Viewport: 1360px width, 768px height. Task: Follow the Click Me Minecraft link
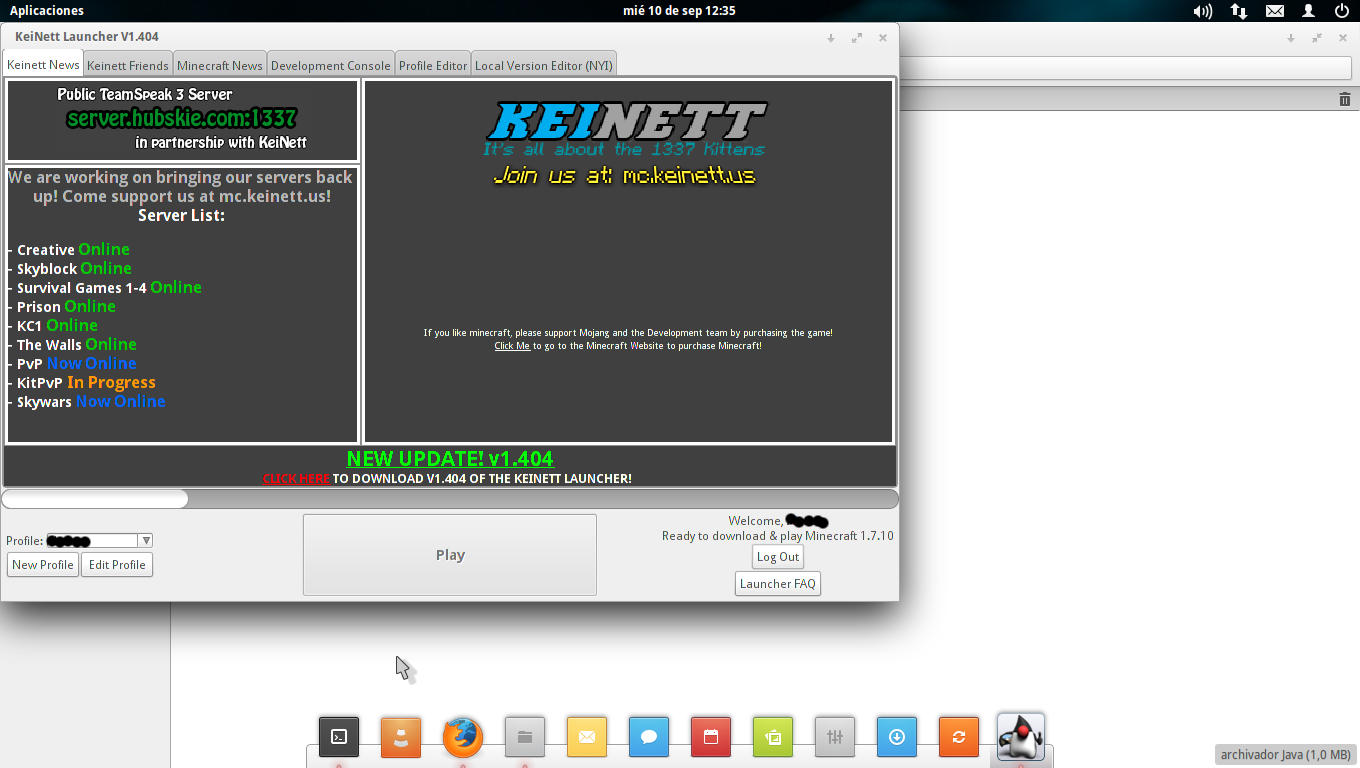(512, 346)
